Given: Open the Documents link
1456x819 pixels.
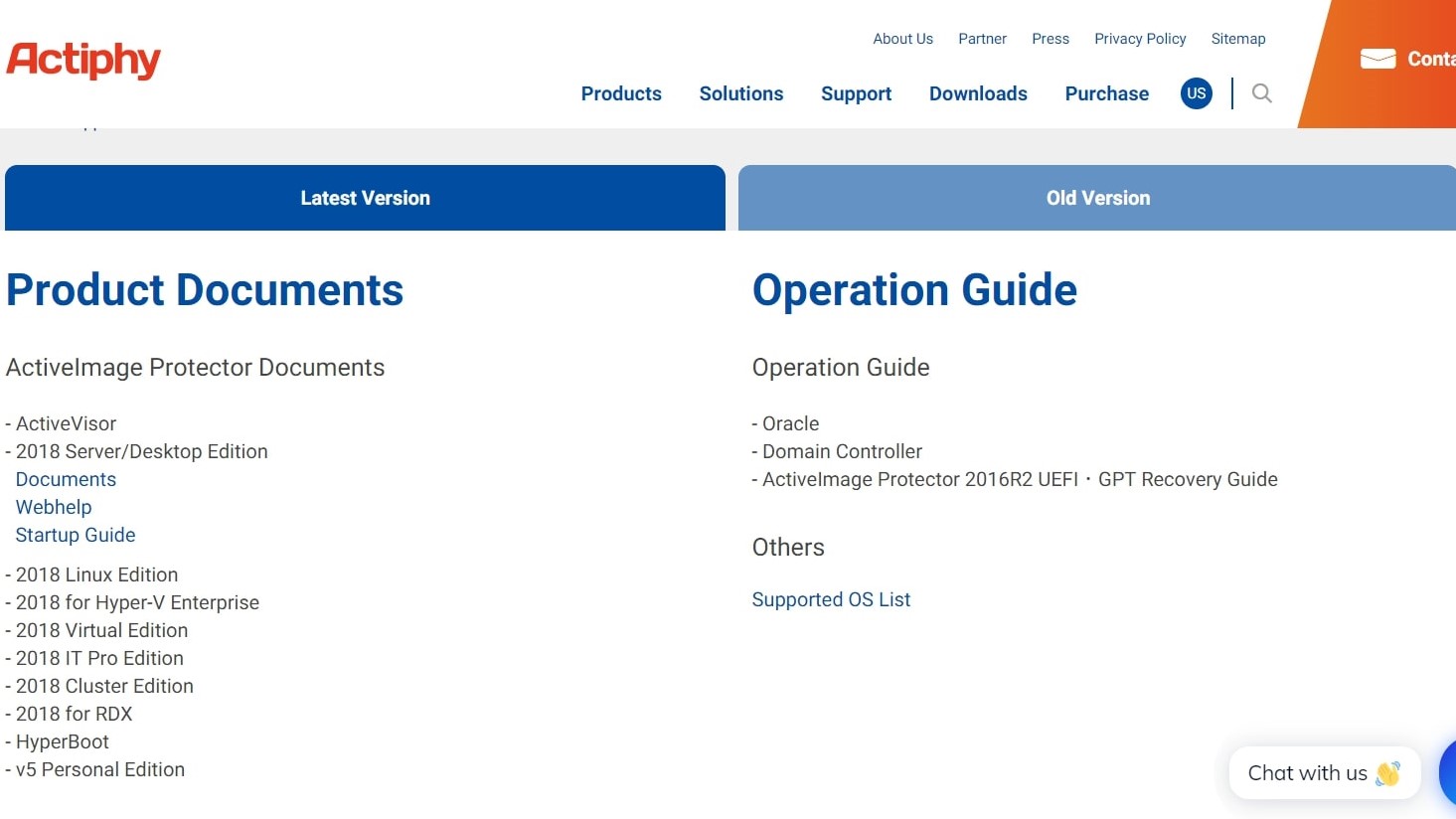Looking at the screenshot, I should (x=66, y=479).
